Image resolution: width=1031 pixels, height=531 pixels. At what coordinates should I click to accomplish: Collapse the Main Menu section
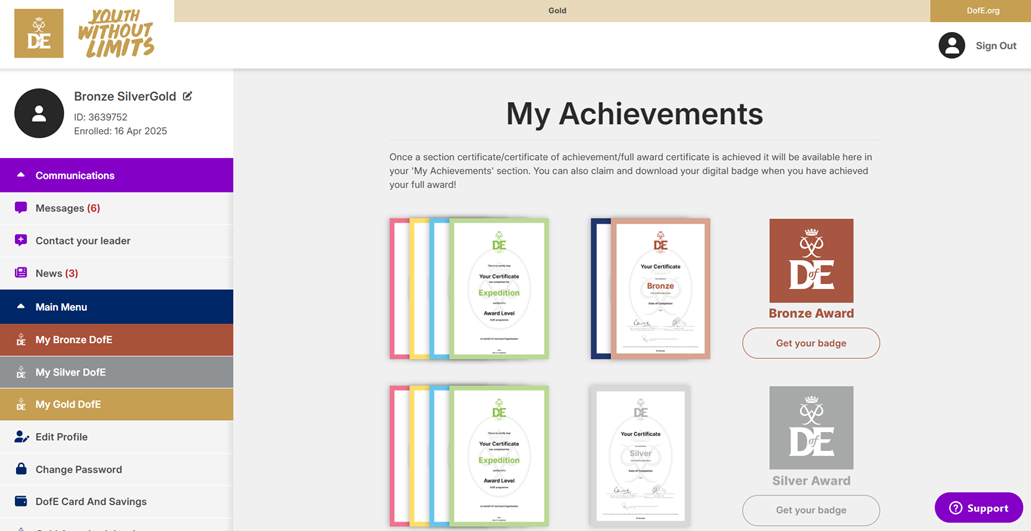pyautogui.click(x=21, y=307)
